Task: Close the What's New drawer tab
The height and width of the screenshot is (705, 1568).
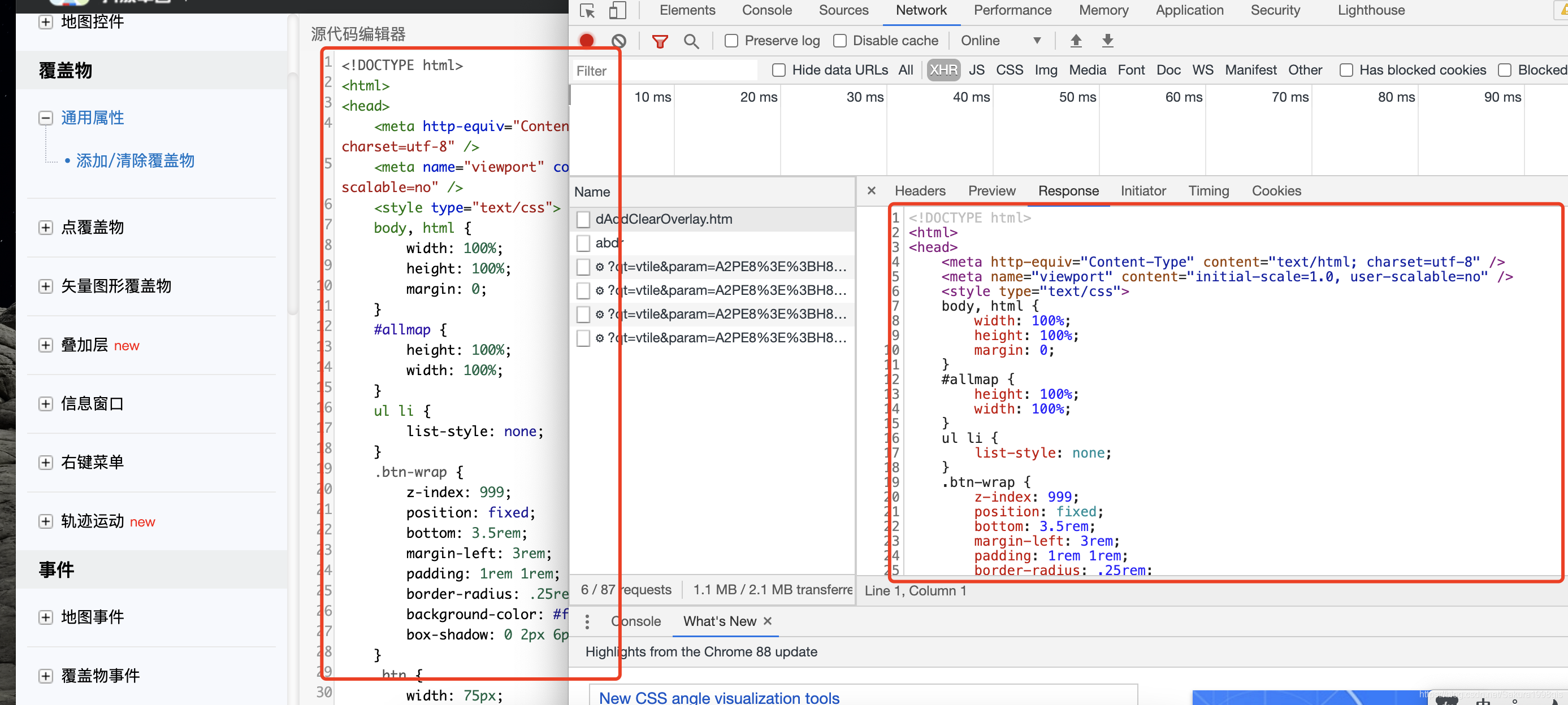Action: 768,620
